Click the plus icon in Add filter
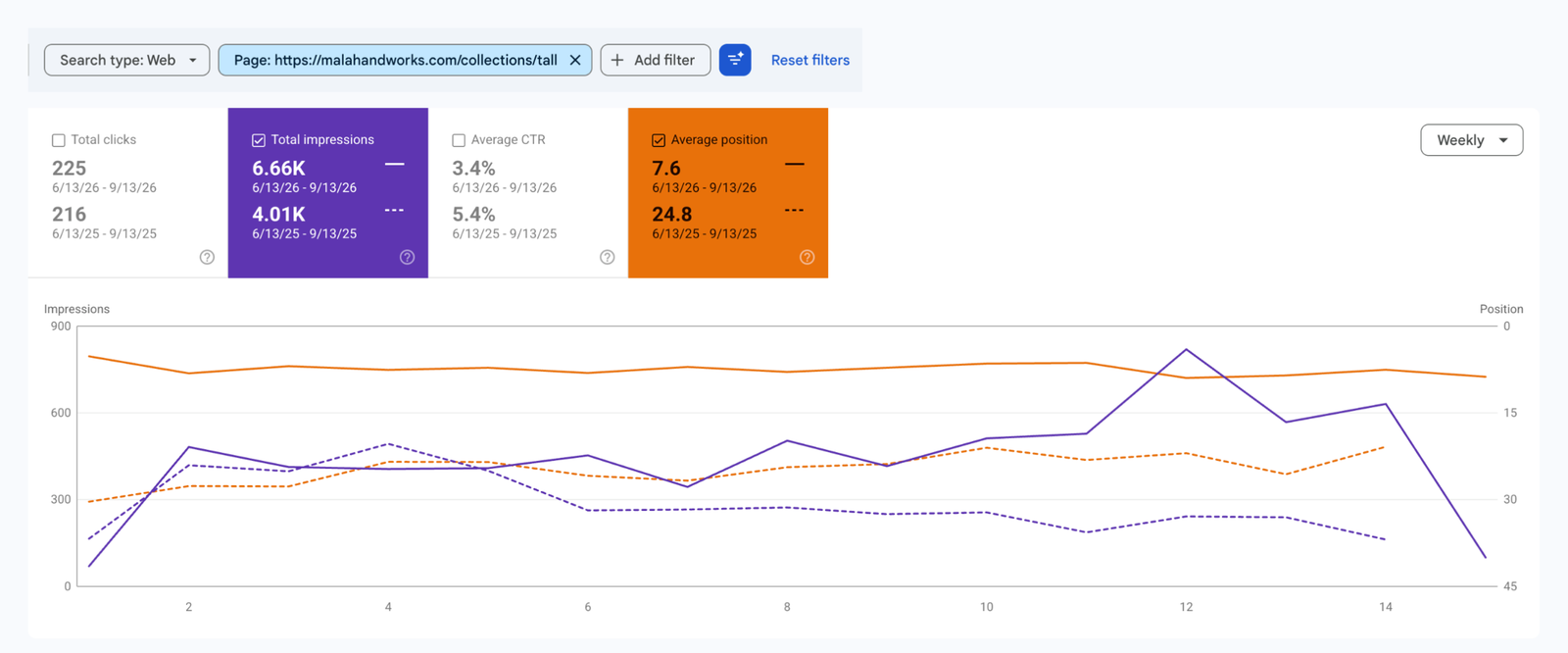Viewport: 1568px width, 653px height. tap(617, 60)
